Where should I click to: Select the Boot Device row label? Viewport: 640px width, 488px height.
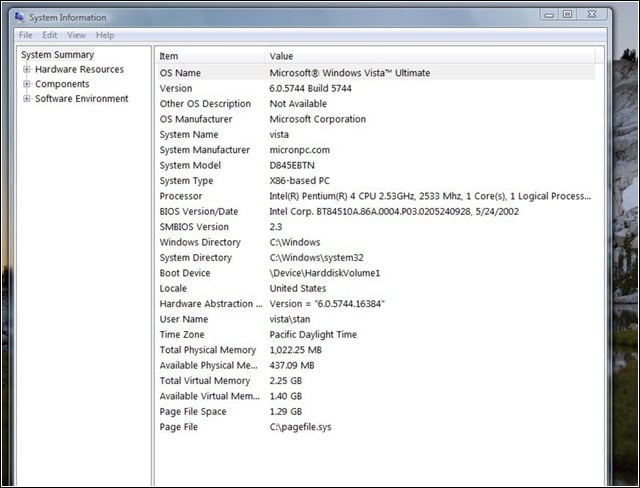coord(184,273)
